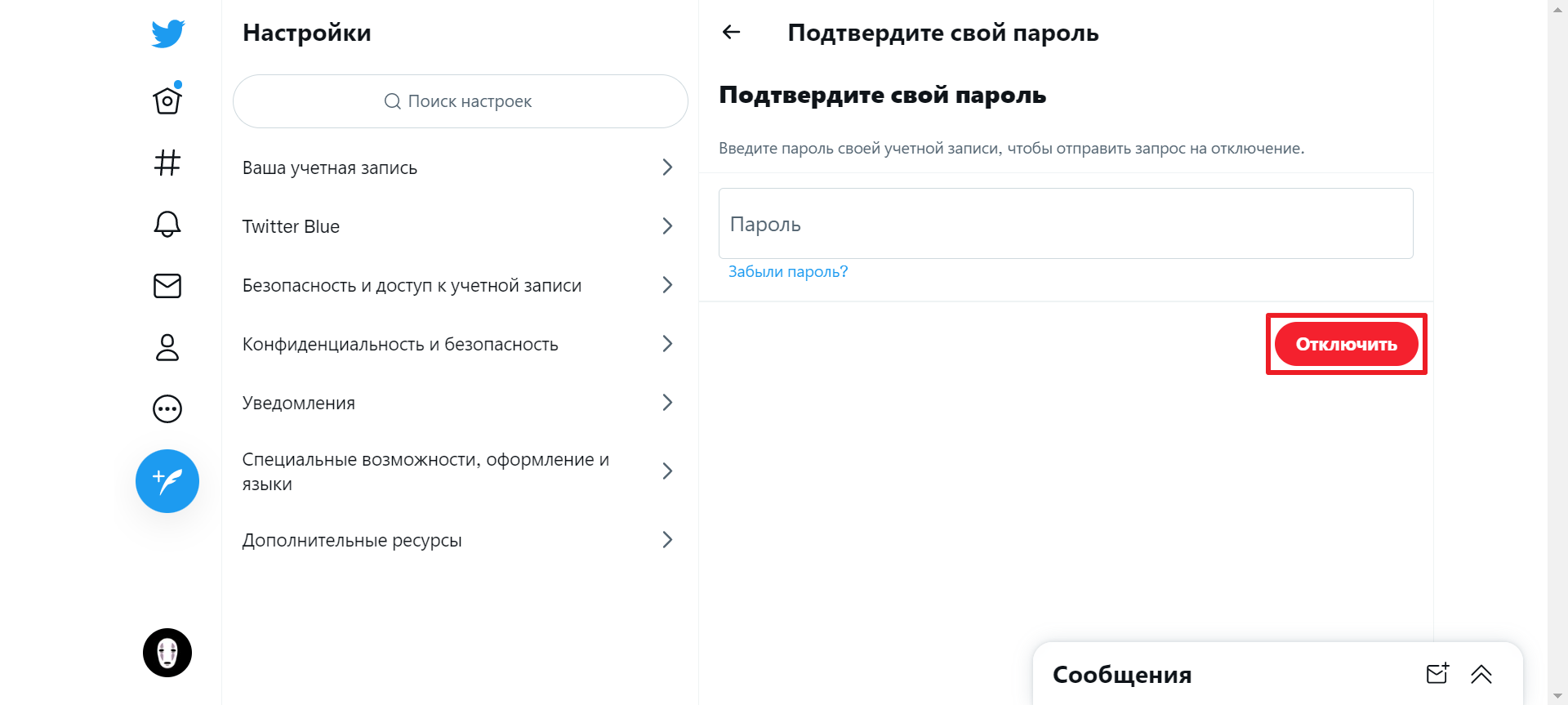
Task: Click the Поиск настроек search box
Action: pyautogui.click(x=460, y=100)
